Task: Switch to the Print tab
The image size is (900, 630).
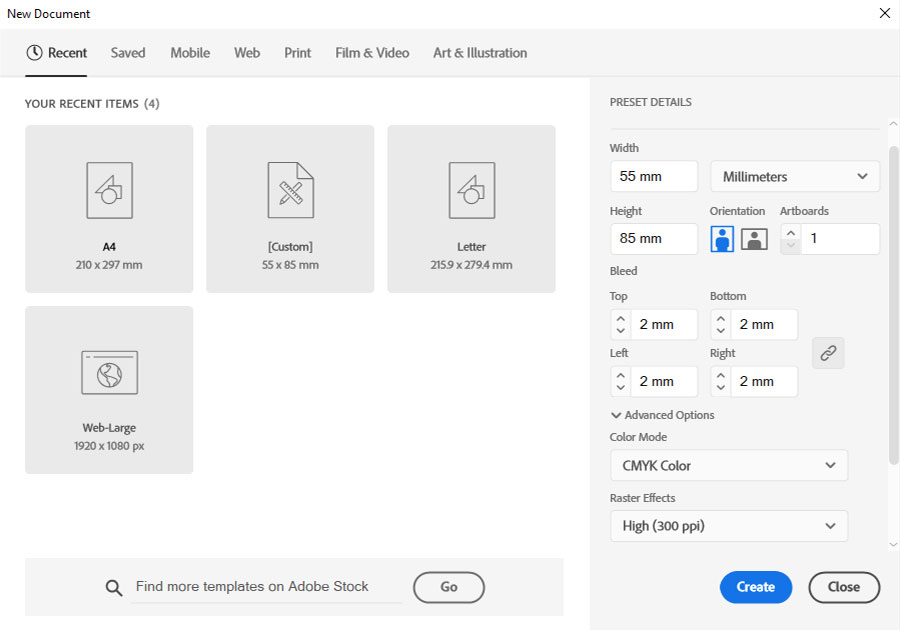Action: pos(297,53)
